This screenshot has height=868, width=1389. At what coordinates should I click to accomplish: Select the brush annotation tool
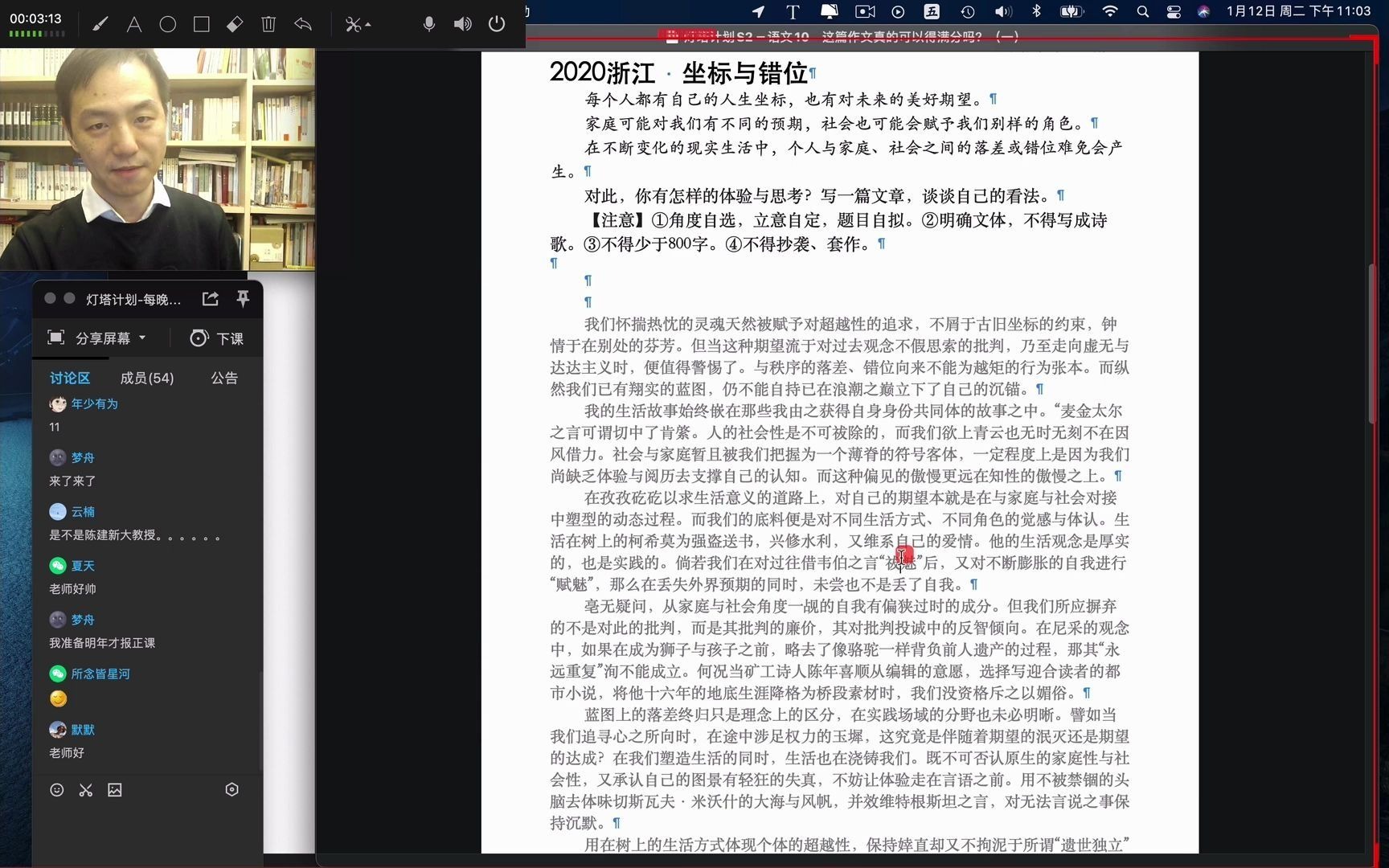pos(100,23)
